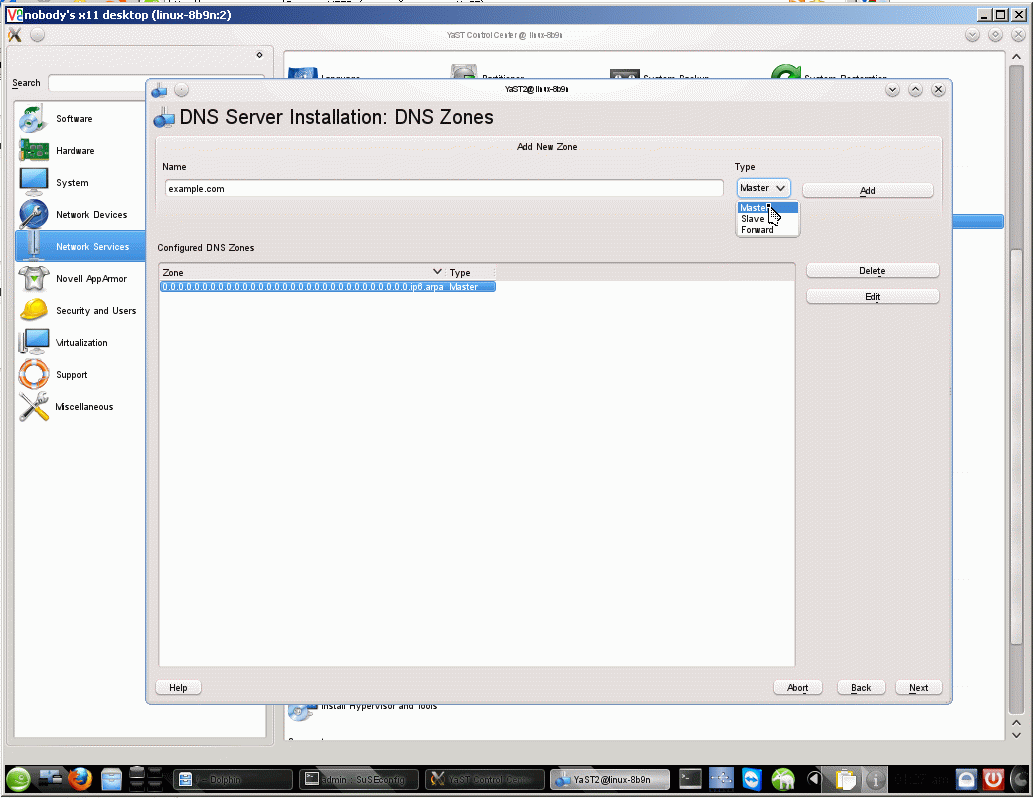Click the zone Name input field
Screen dimensions: 1033x798
click(443, 188)
